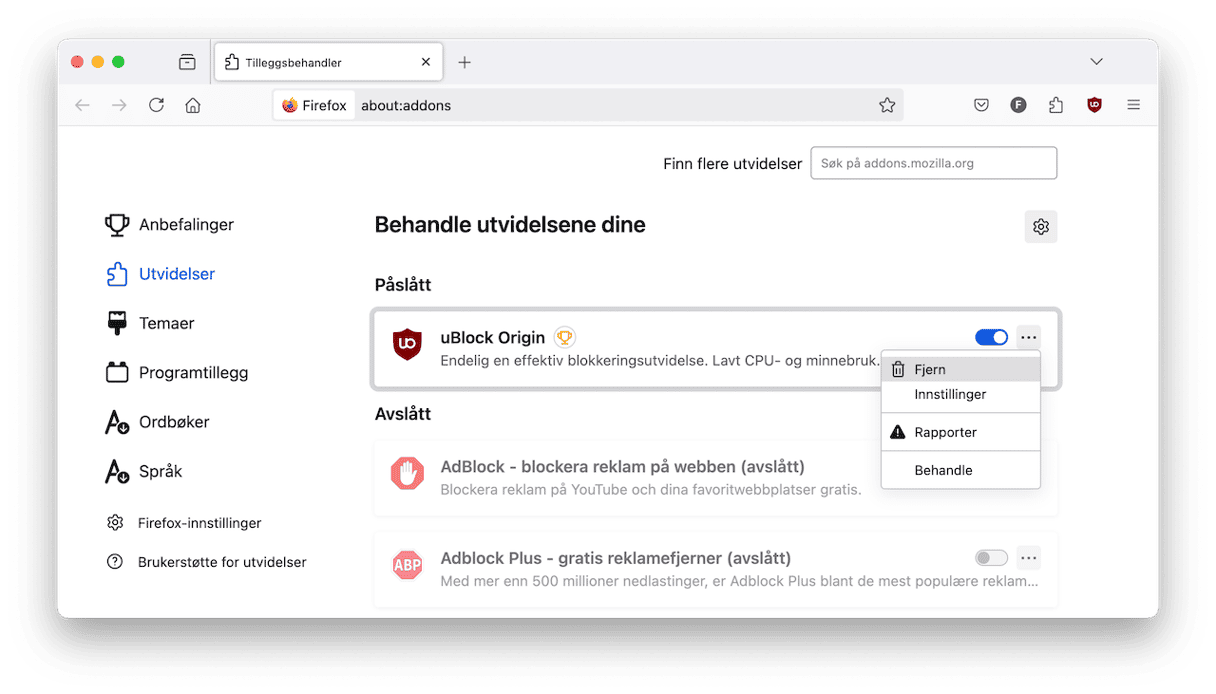Viewport: 1216px width, 694px height.
Task: Open the hamburger application menu
Action: click(1133, 105)
